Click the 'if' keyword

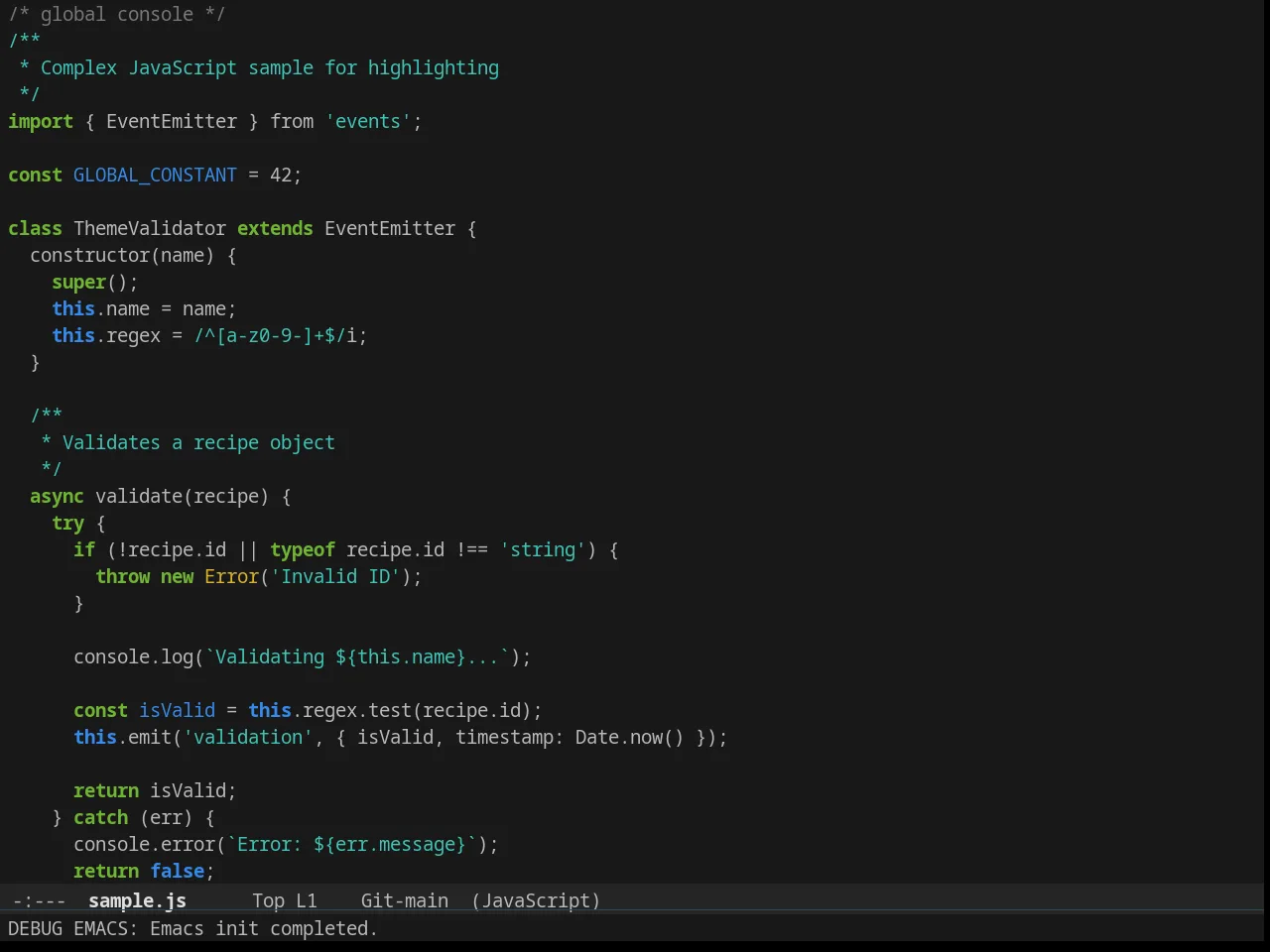tap(84, 549)
